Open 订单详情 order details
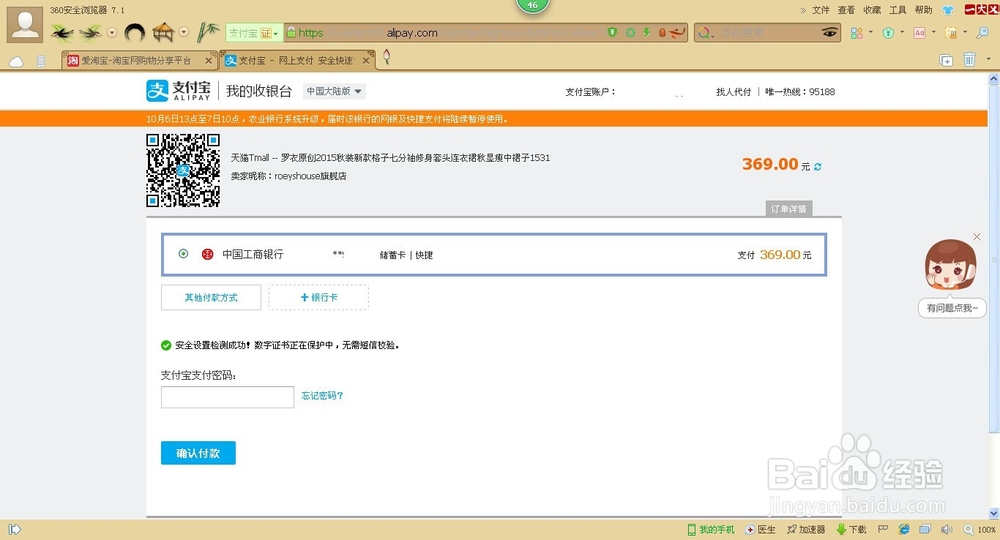The width and height of the screenshot is (1000, 540). [x=788, y=208]
